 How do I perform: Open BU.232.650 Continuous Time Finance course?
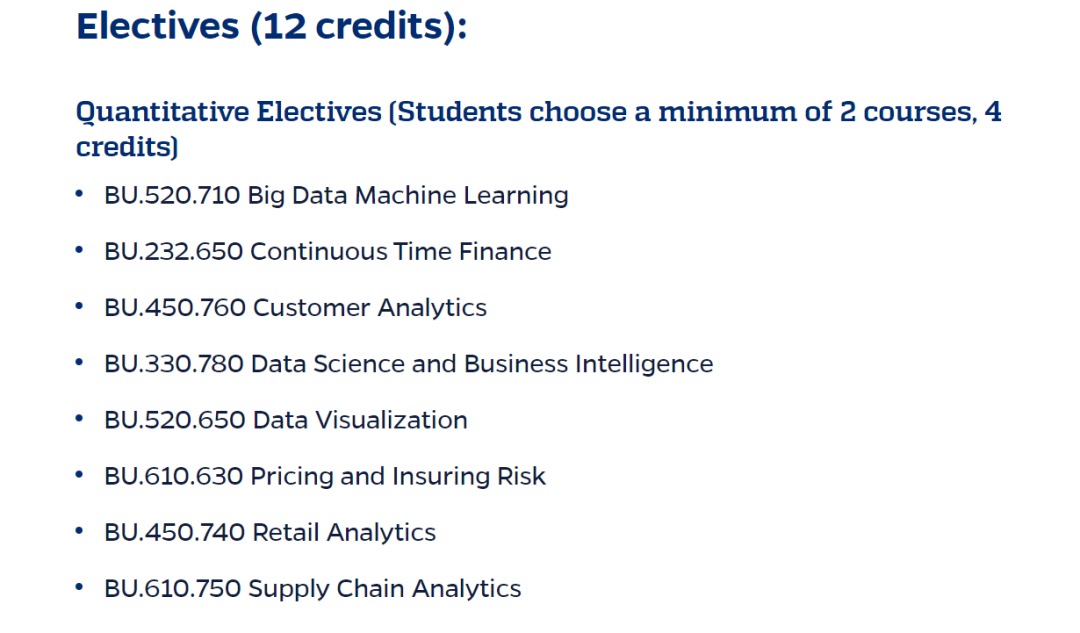[x=328, y=251]
